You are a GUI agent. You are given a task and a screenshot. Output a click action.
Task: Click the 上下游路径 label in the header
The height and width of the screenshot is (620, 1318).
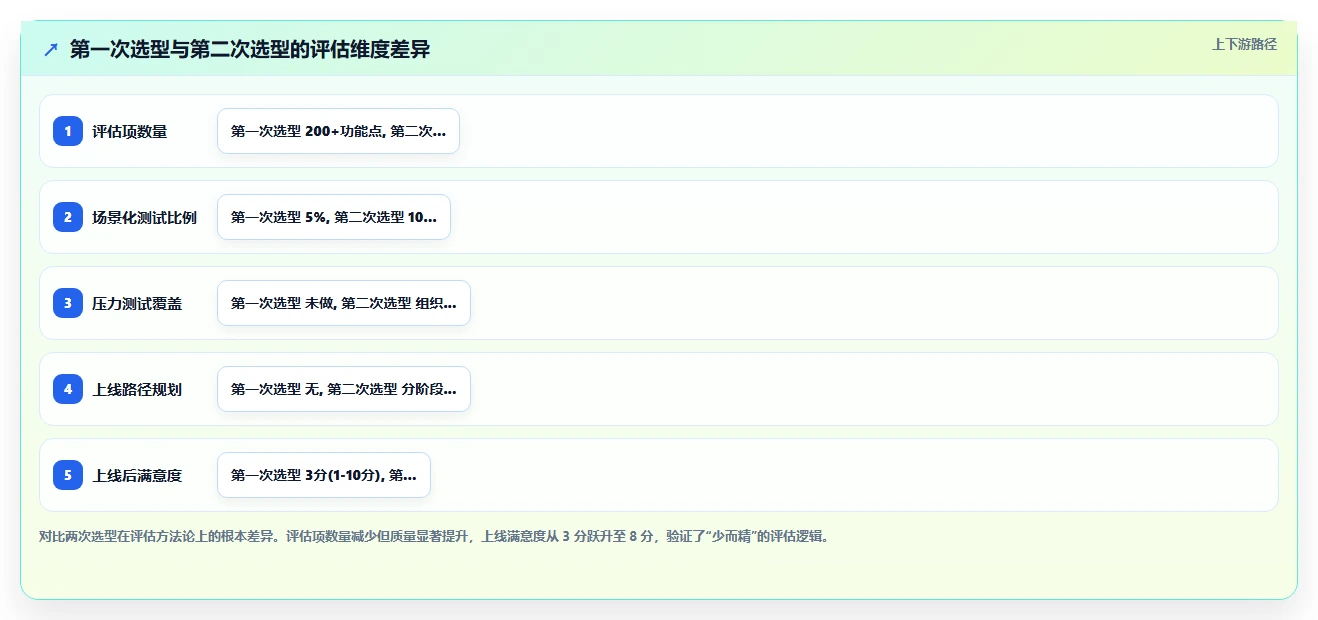(x=1244, y=44)
